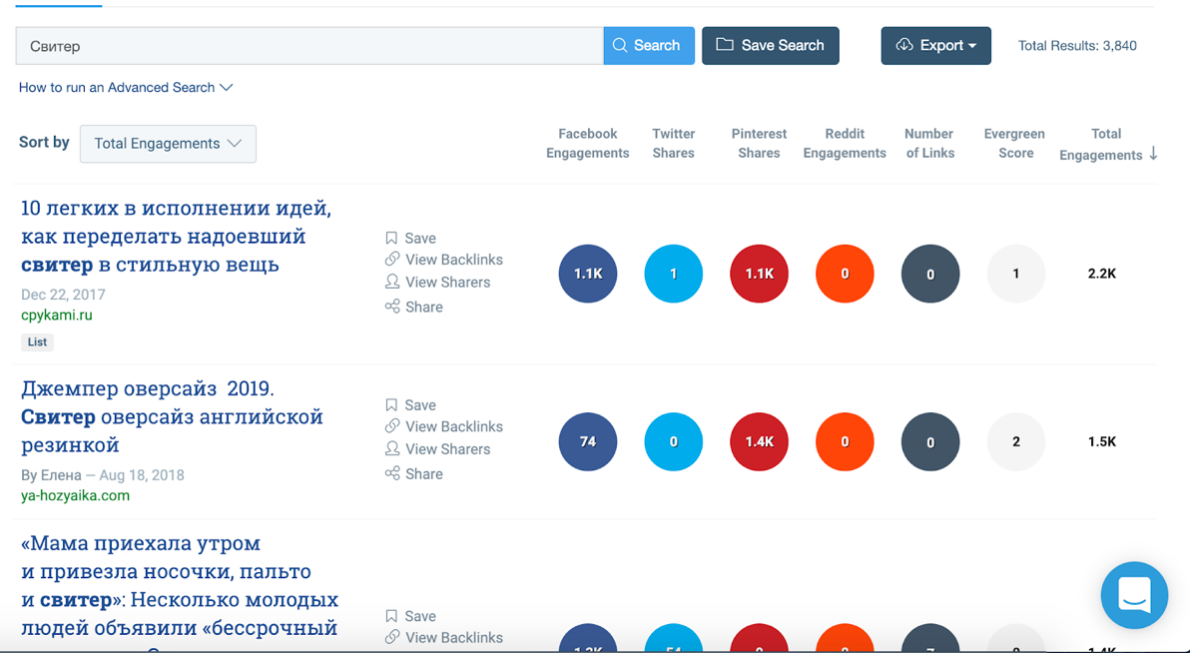
Task: Open View Sharers for cpykami.ru article
Action: tap(447, 283)
